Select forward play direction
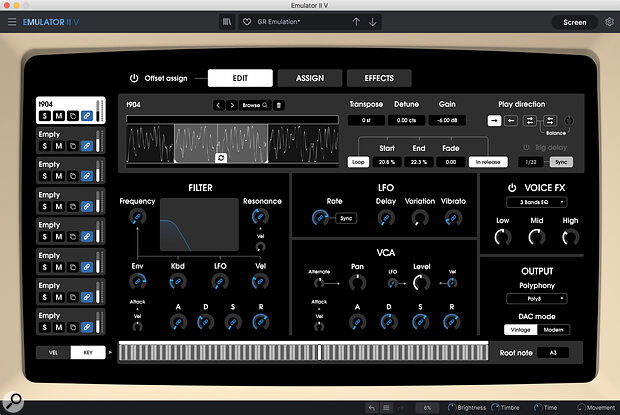Image resolution: width=620 pixels, height=415 pixels. click(494, 121)
